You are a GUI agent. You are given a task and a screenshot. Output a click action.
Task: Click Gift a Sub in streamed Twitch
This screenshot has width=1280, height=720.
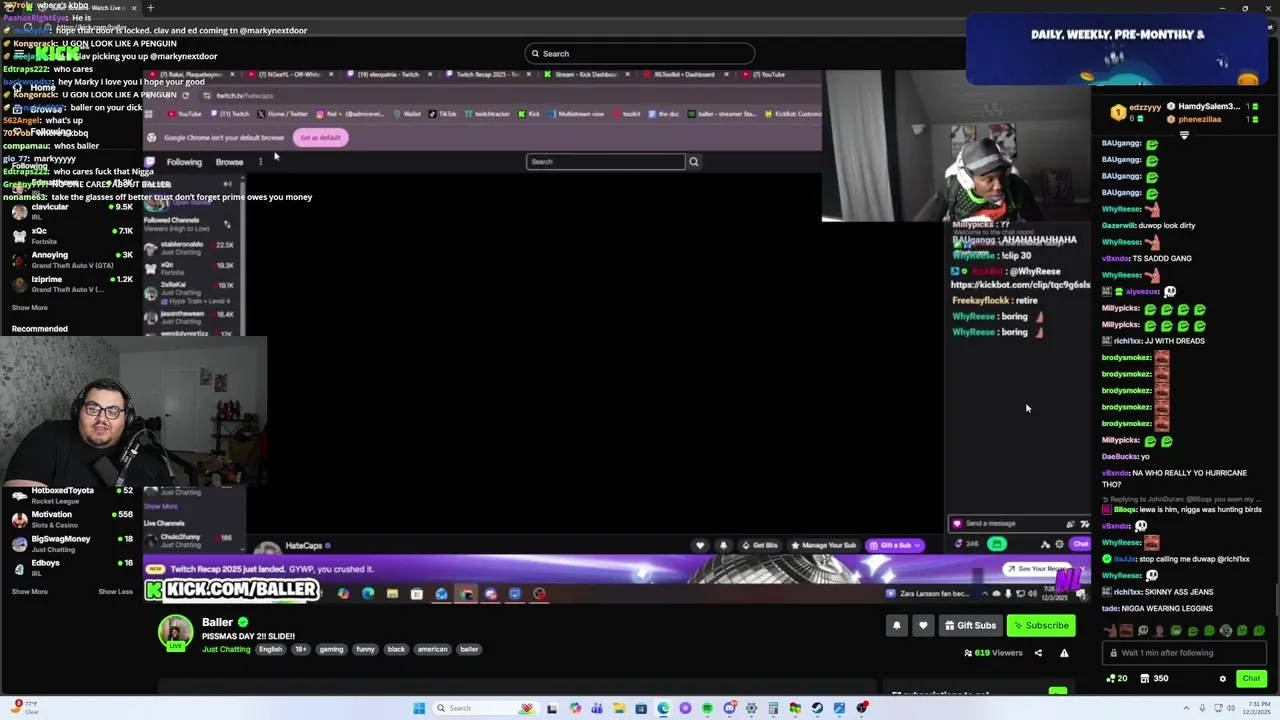pyautogui.click(x=895, y=545)
